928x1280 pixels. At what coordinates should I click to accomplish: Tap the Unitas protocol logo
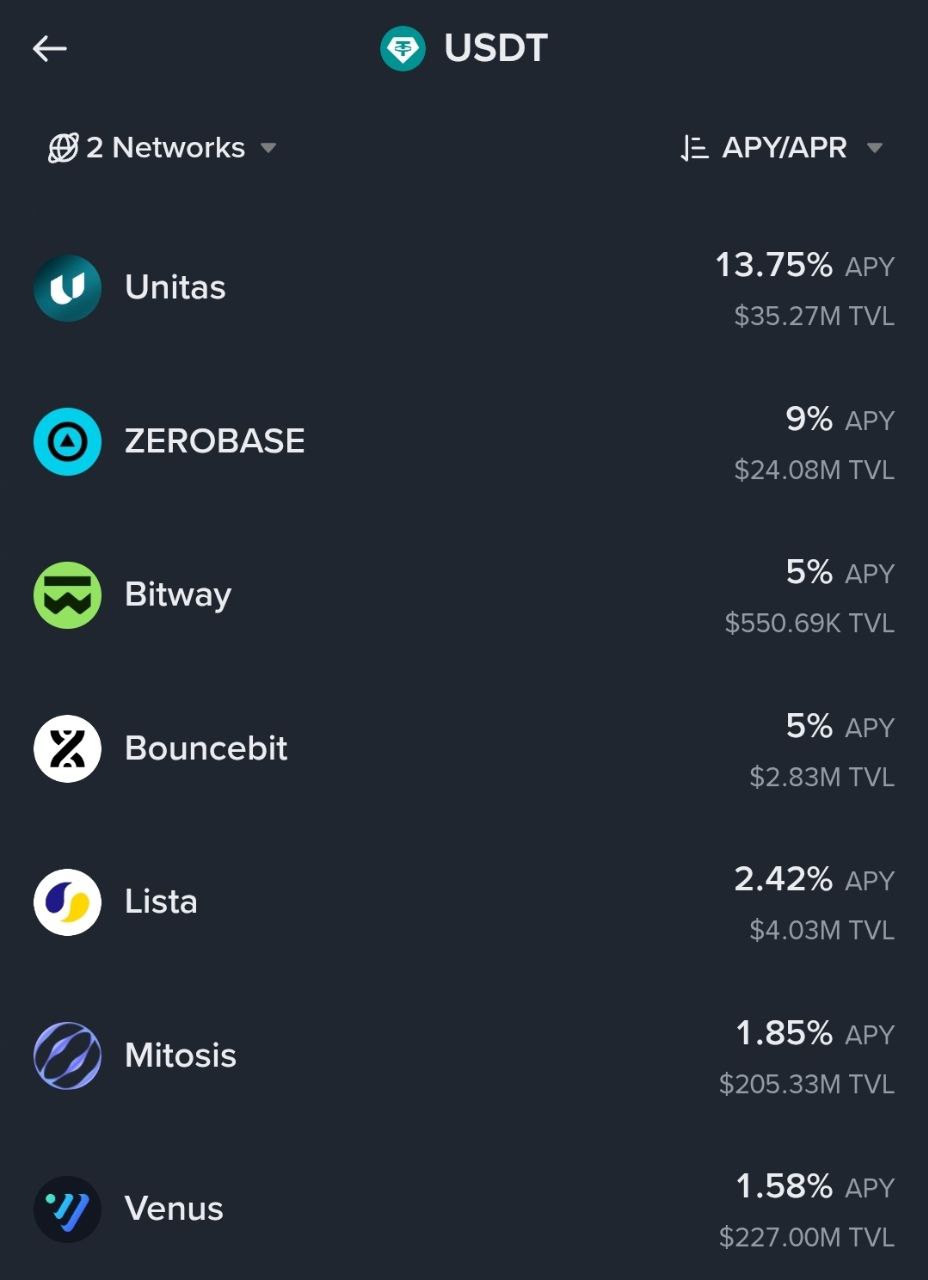[68, 288]
